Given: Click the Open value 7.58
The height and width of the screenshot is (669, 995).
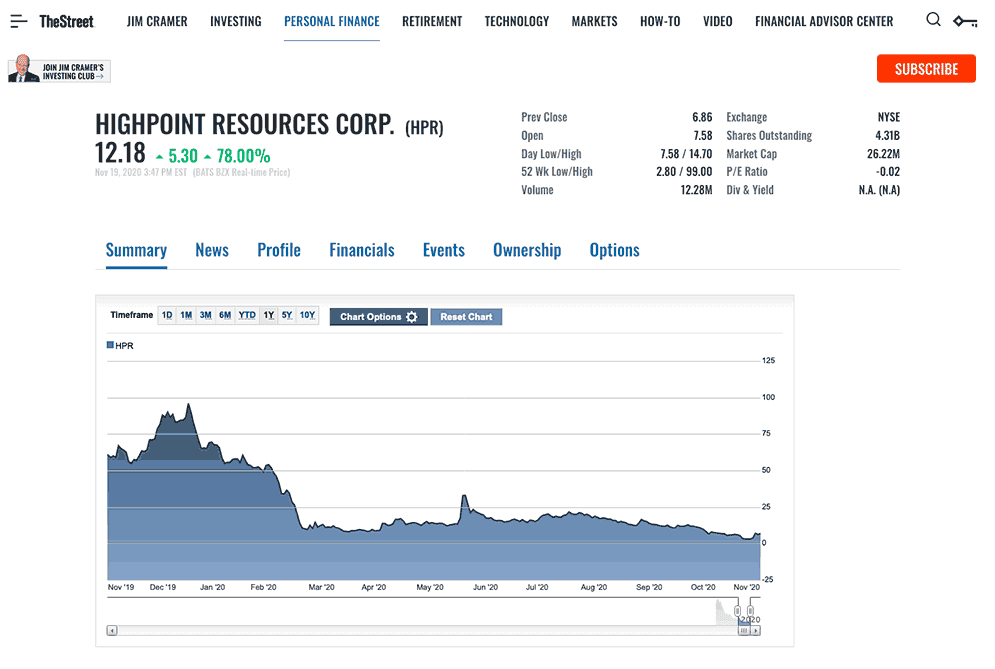Looking at the screenshot, I should click(702, 135).
